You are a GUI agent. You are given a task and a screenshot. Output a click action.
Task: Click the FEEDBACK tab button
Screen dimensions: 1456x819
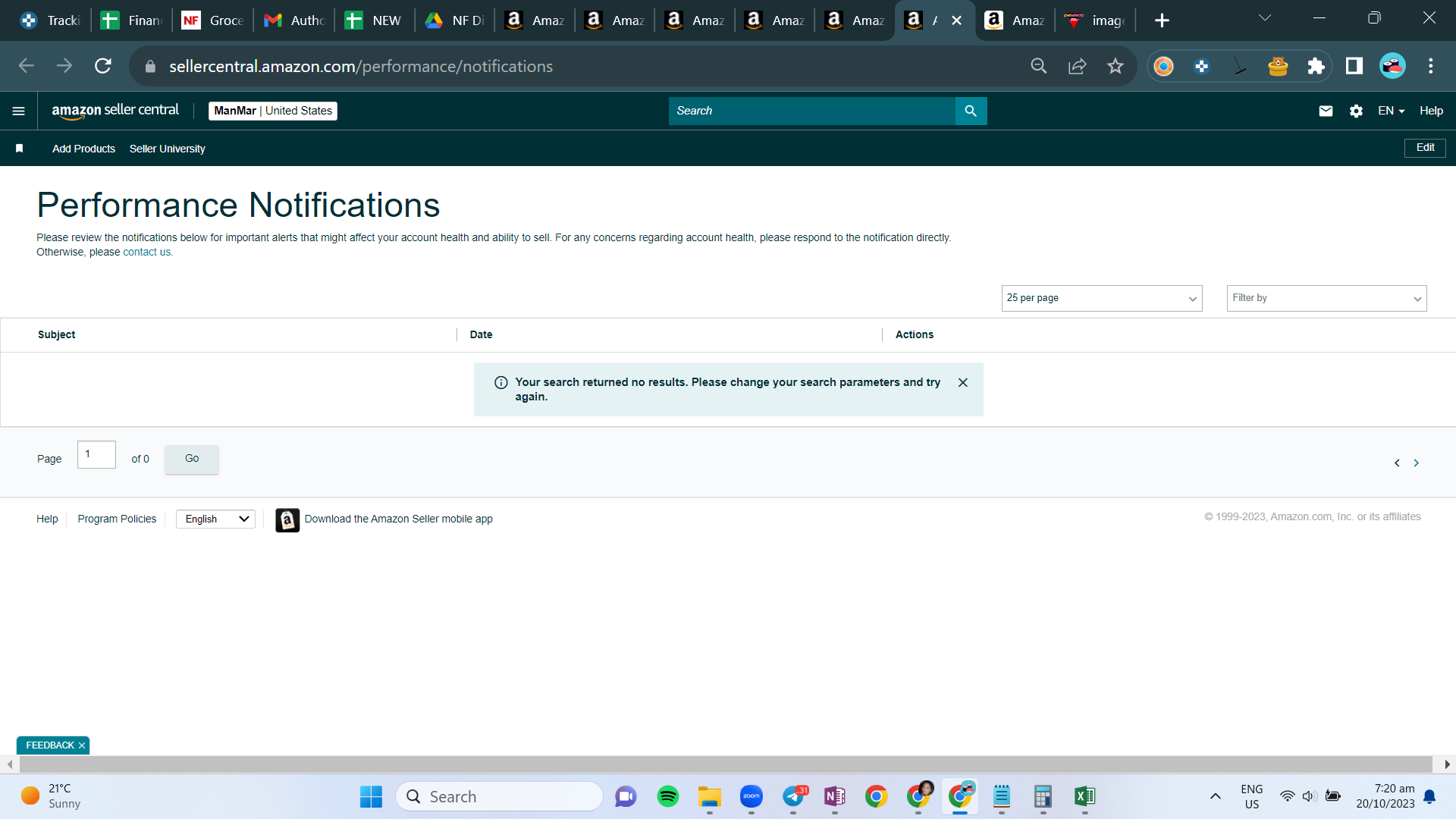tap(50, 745)
